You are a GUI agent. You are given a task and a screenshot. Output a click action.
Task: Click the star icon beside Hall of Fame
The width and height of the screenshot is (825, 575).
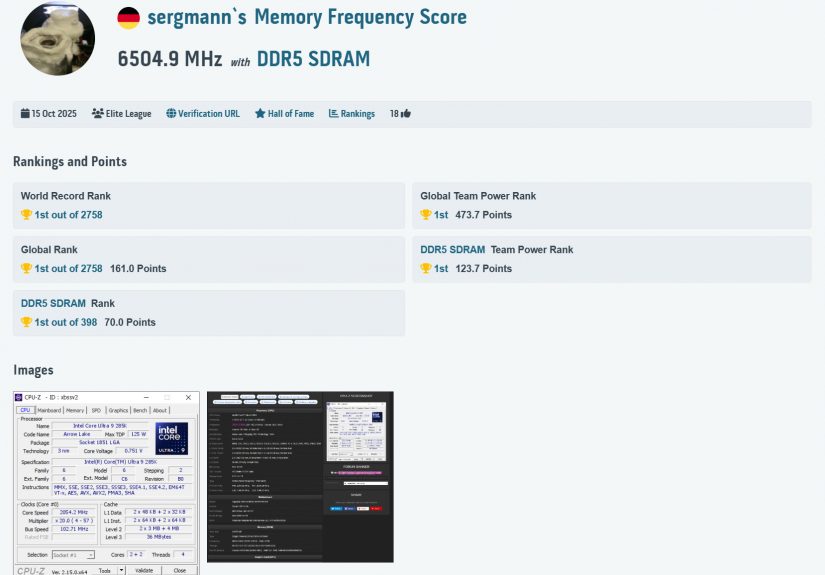pos(260,114)
